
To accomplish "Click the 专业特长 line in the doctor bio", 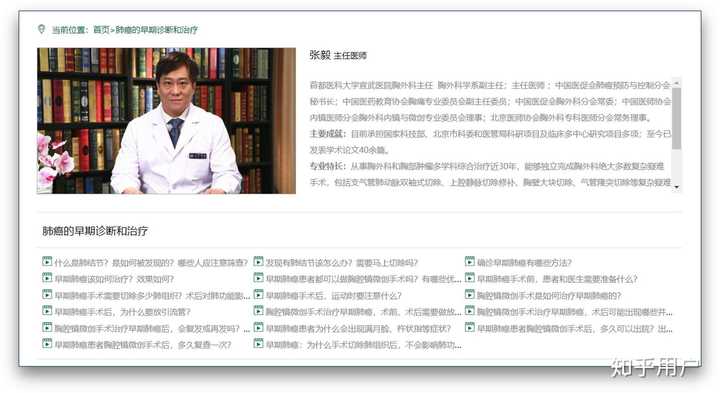I will point(487,166).
